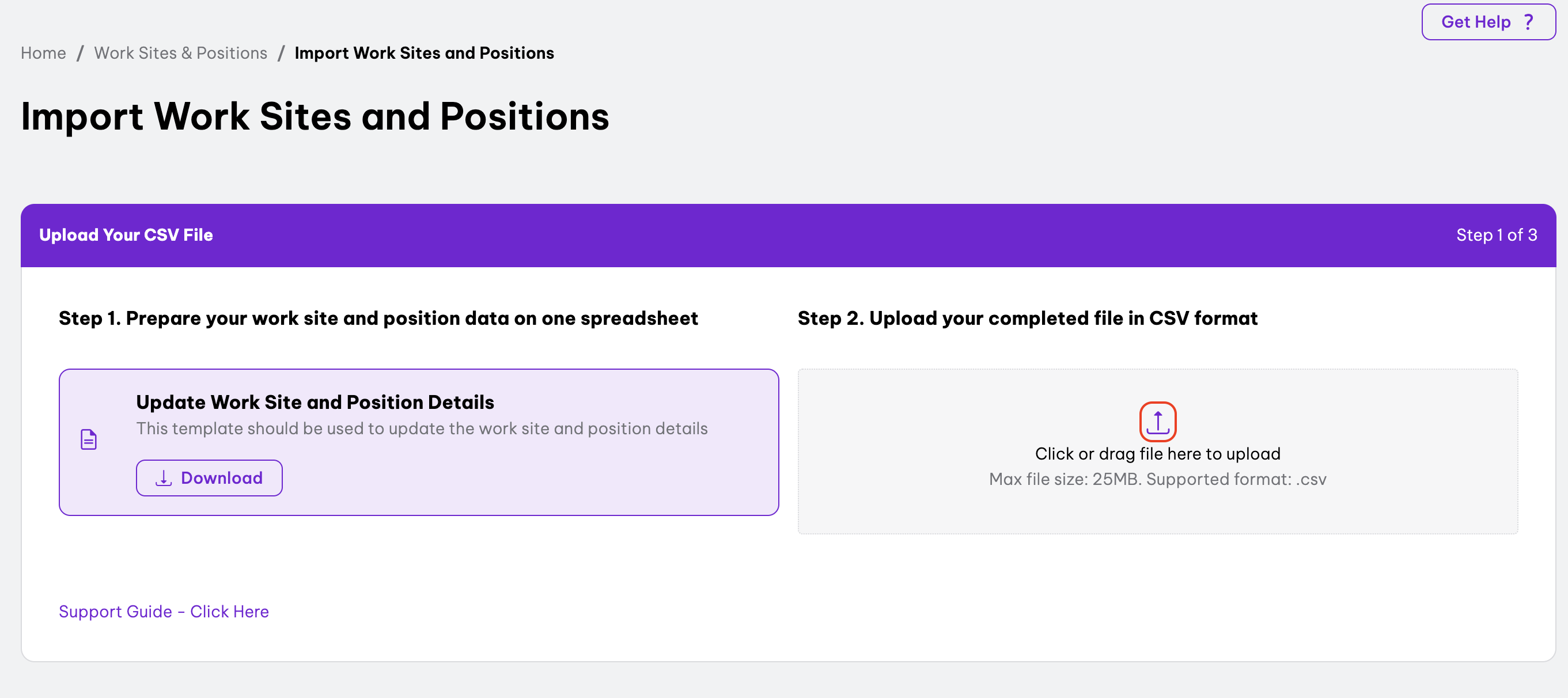Click the Step 1 Prepare spreadsheet heading
The image size is (1568, 698).
tap(378, 318)
